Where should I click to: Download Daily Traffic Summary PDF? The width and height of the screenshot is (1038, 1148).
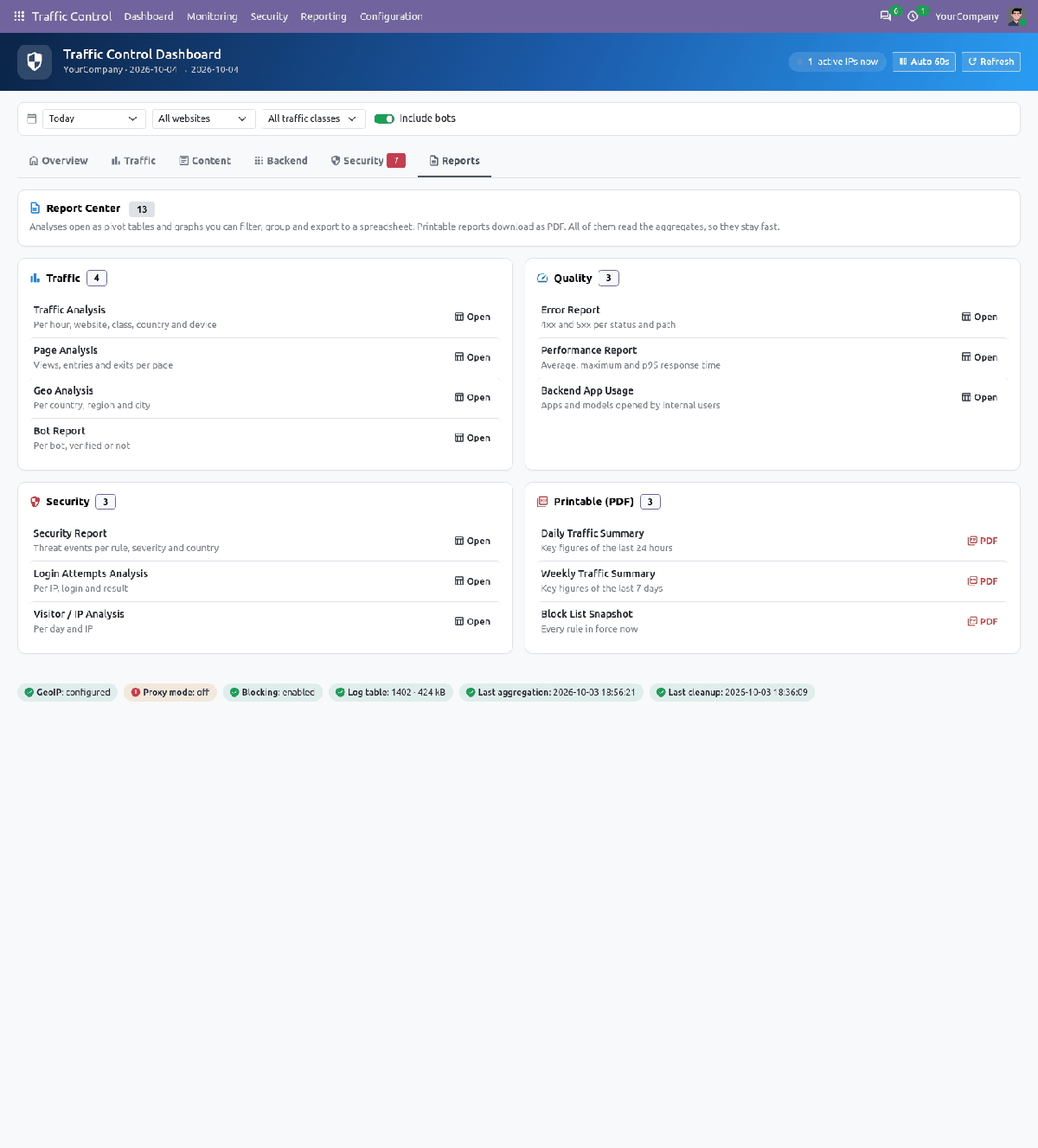coord(983,542)
